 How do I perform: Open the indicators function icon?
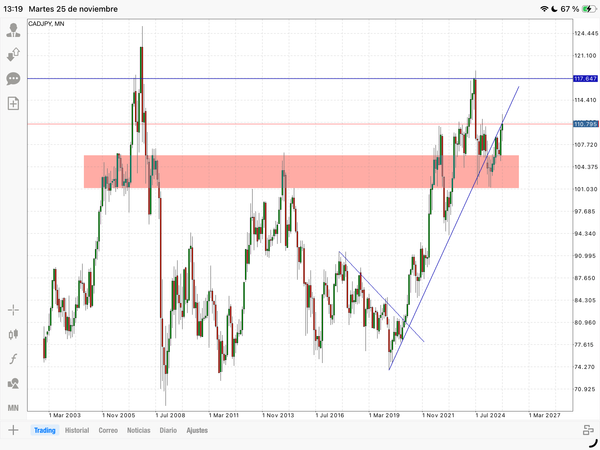[13, 359]
